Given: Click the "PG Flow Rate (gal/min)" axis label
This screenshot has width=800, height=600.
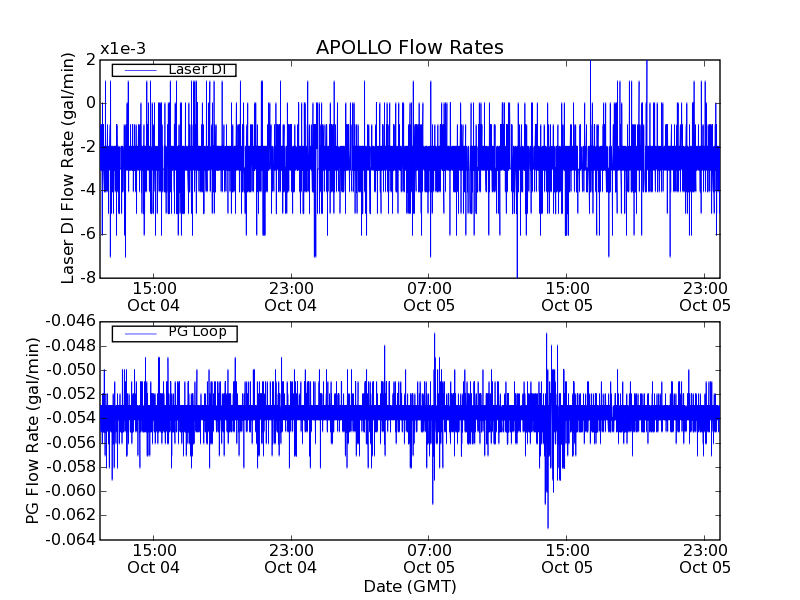Looking at the screenshot, I should pyautogui.click(x=32, y=431).
